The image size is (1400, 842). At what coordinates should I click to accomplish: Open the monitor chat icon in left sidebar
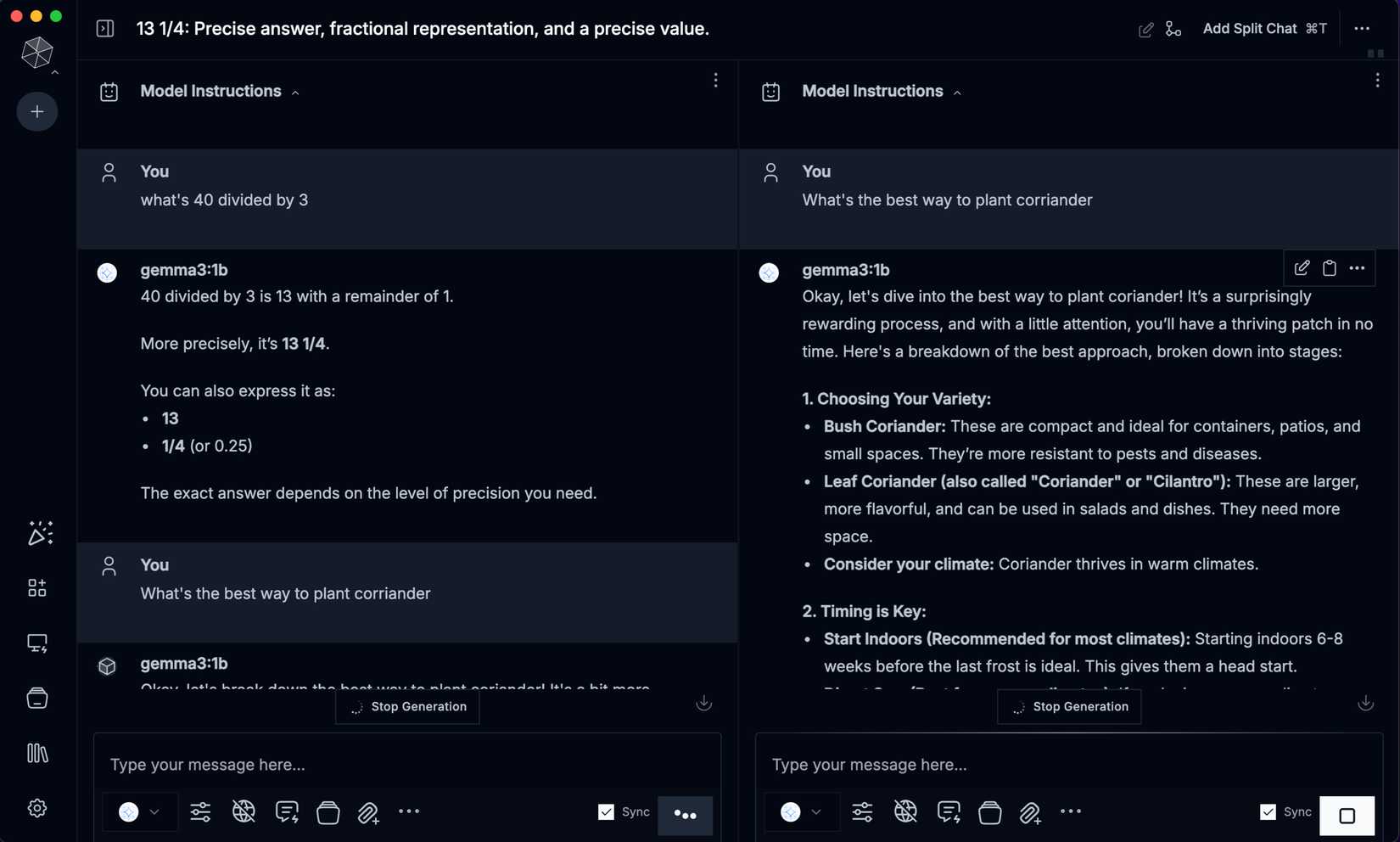[x=37, y=643]
